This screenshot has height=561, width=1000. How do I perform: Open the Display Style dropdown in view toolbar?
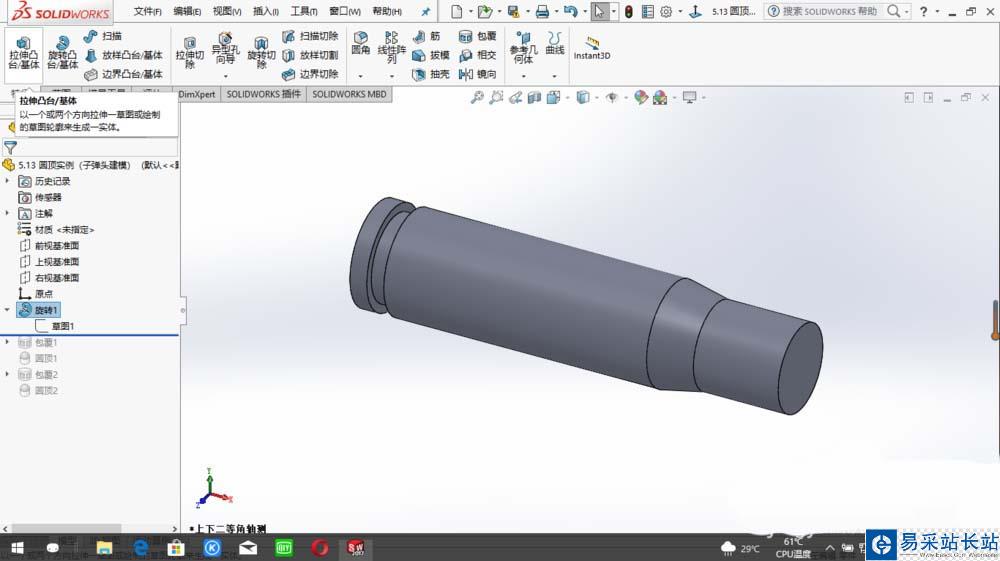coord(597,98)
